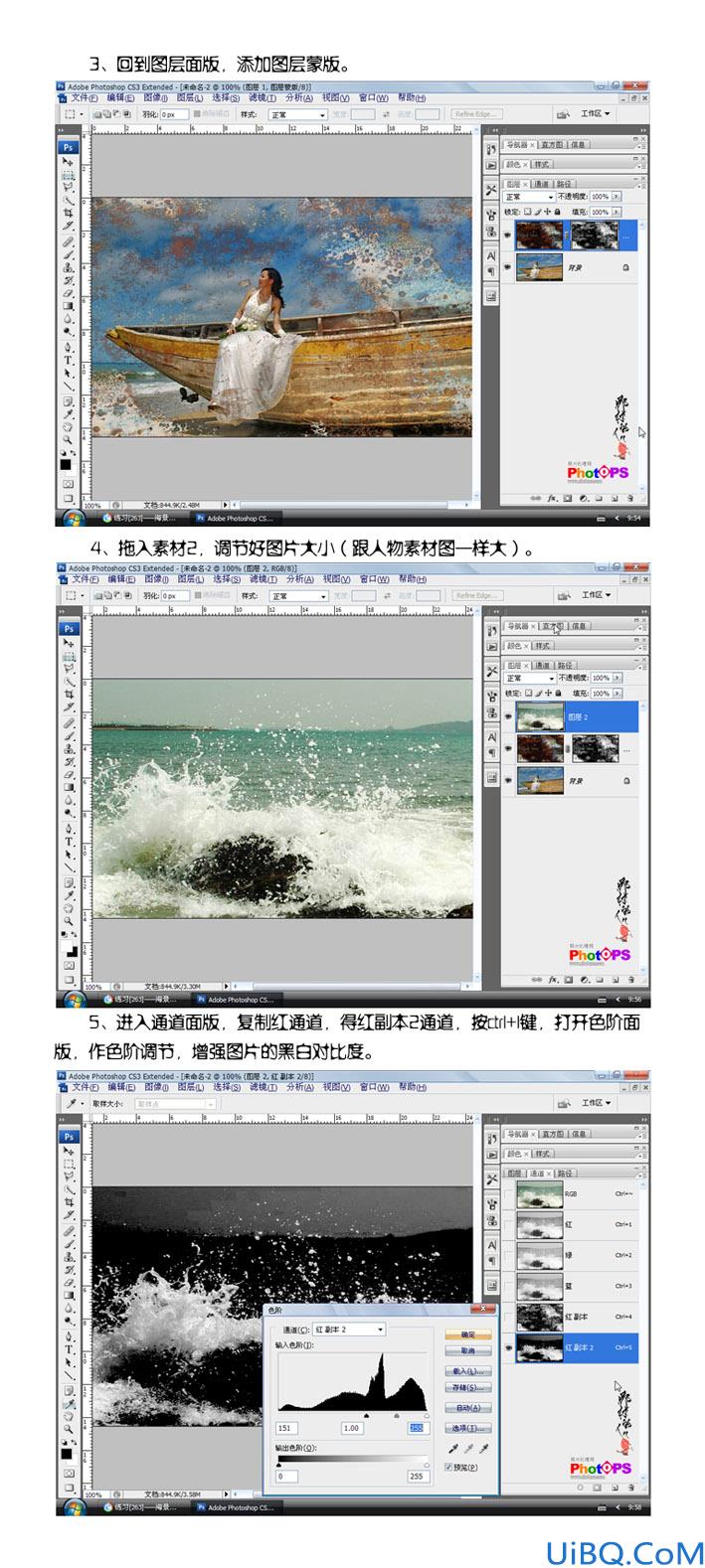The image size is (705, 1568).
Task: Click the gray midtone slider under the histogram
Action: click(x=397, y=1415)
